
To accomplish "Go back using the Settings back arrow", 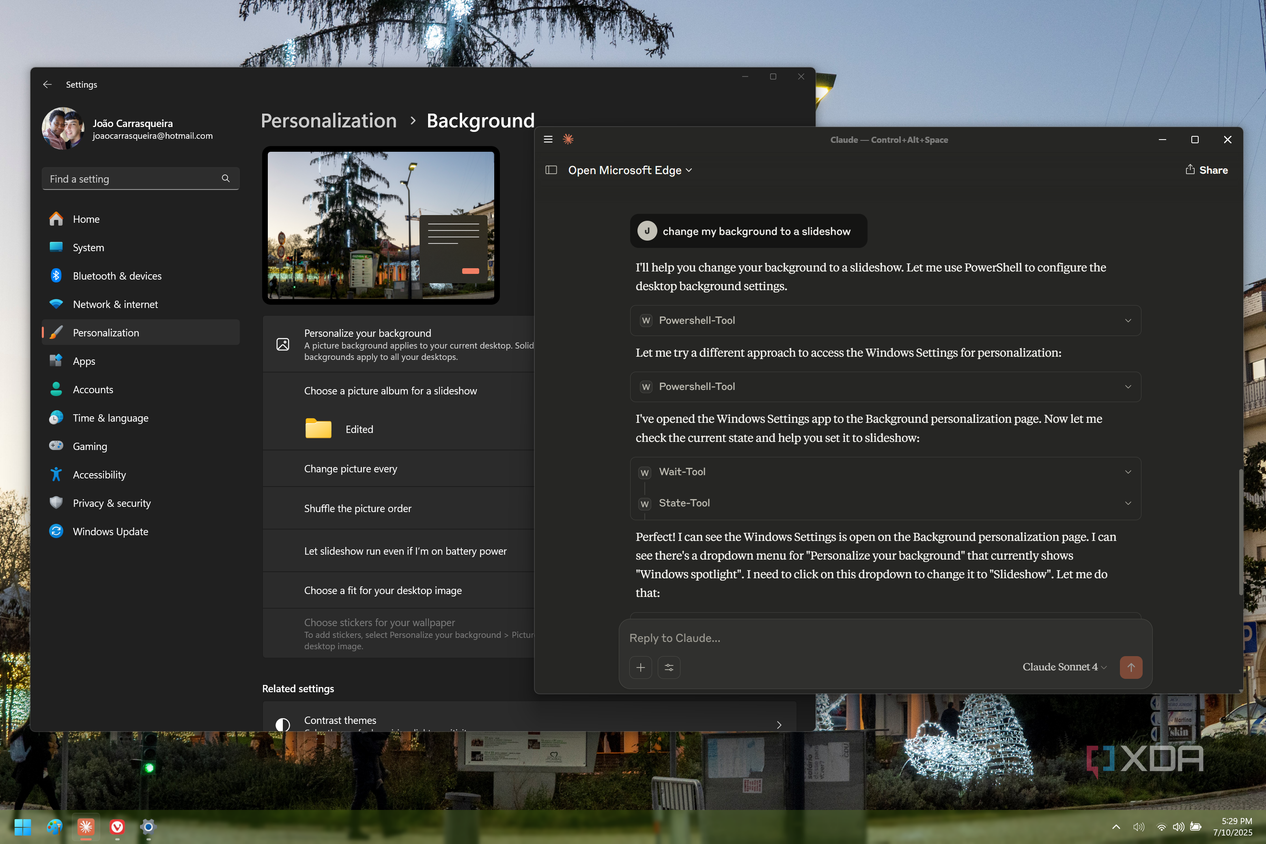I will coord(47,85).
